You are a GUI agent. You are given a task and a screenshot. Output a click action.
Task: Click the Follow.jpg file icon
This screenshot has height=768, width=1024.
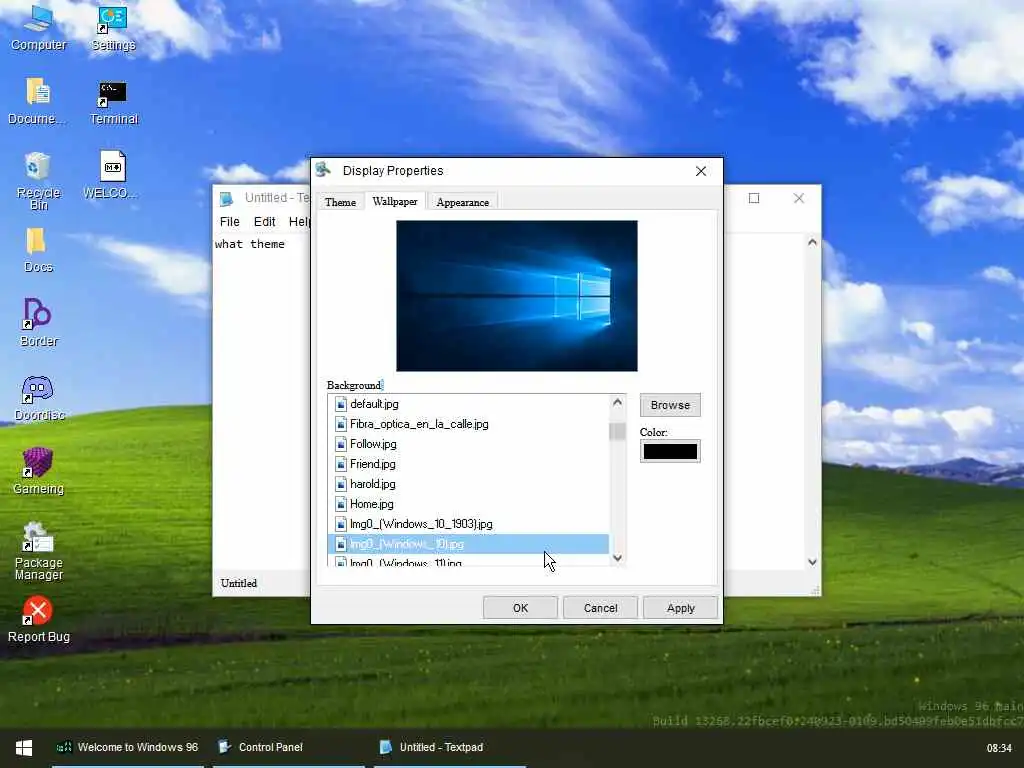340,444
